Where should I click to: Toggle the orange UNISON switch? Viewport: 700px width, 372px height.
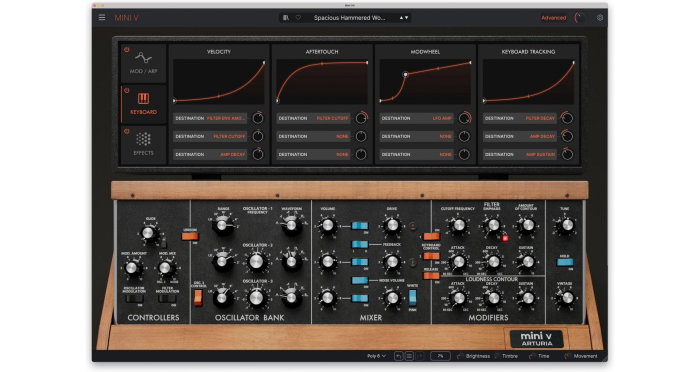pos(190,236)
